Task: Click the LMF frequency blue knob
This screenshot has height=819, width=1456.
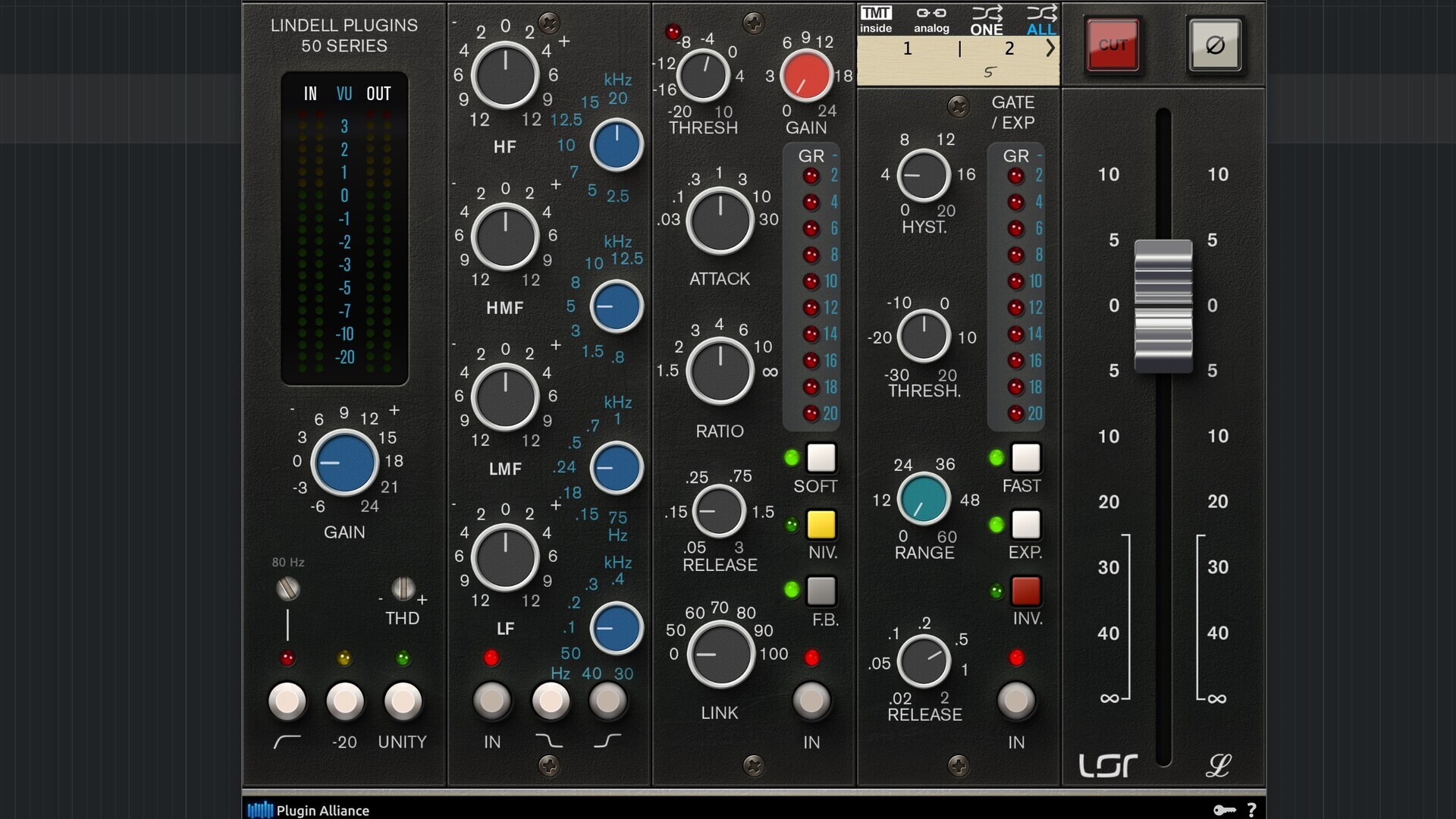Action: 617,468
